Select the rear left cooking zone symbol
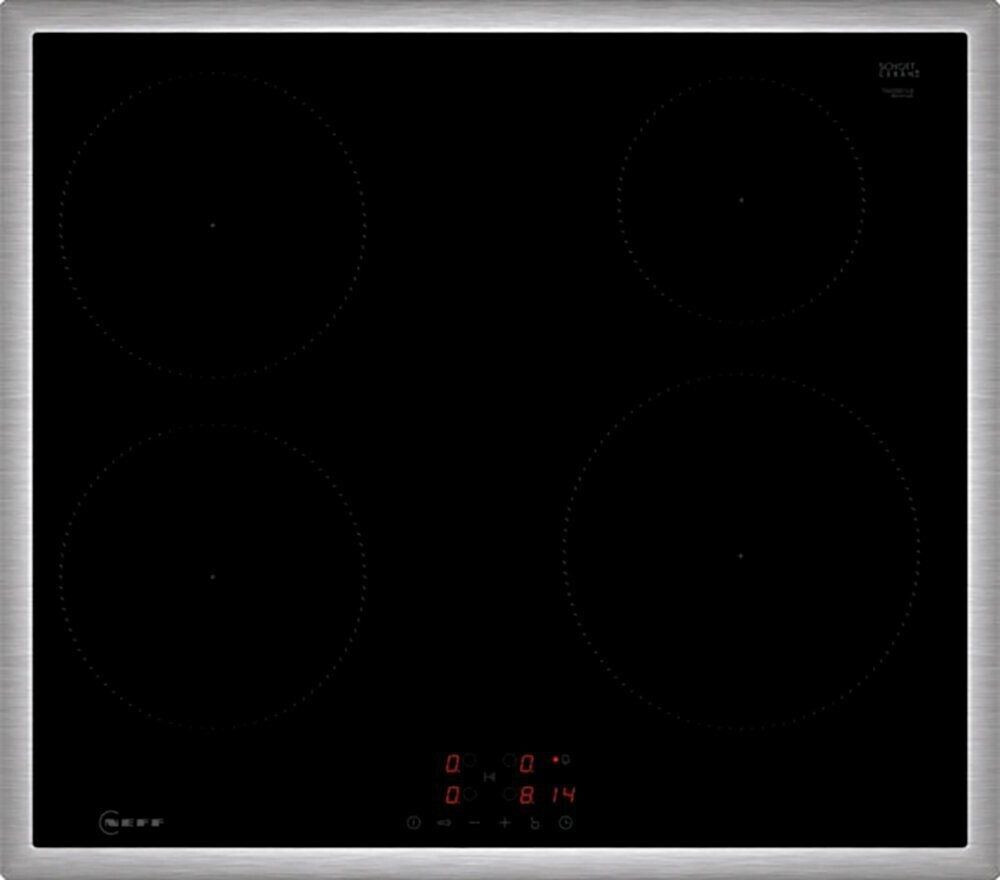Image resolution: width=1000 pixels, height=880 pixels. 470,759
